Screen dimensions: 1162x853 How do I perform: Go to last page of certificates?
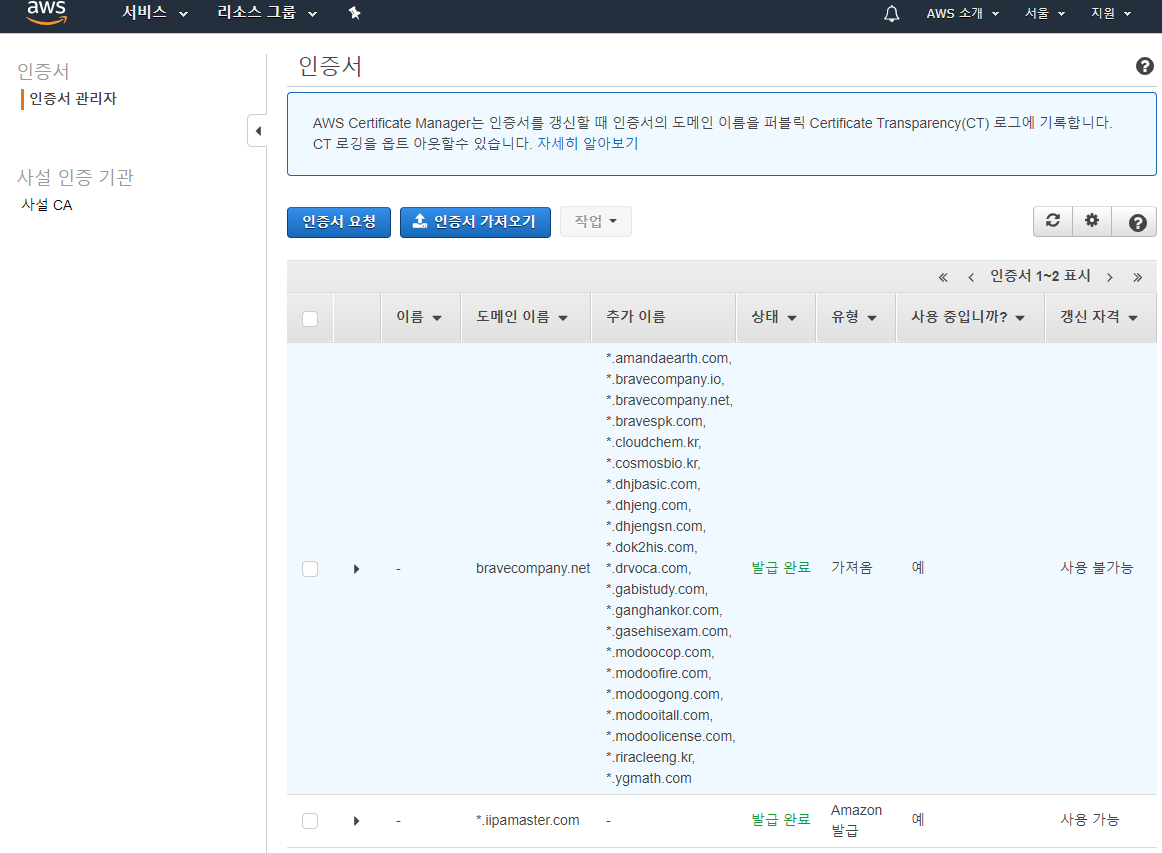[1138, 277]
